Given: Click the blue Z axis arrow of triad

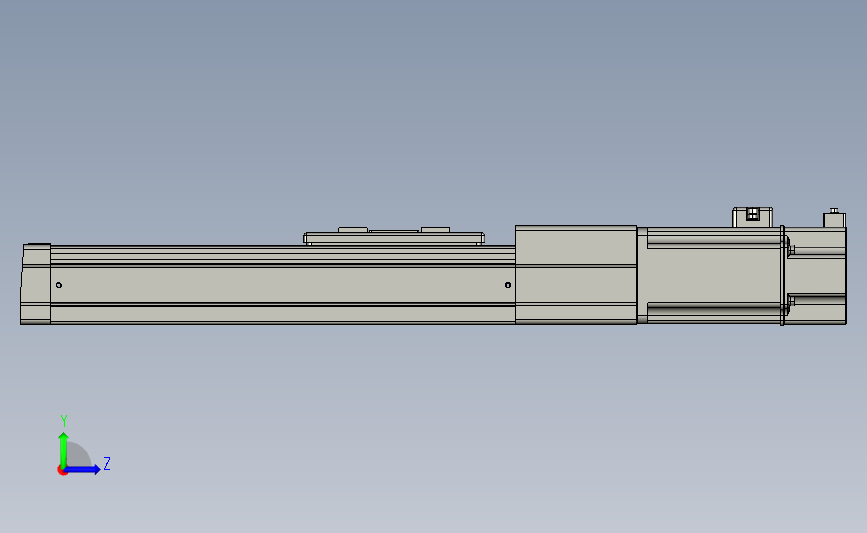Looking at the screenshot, I should point(82,469).
